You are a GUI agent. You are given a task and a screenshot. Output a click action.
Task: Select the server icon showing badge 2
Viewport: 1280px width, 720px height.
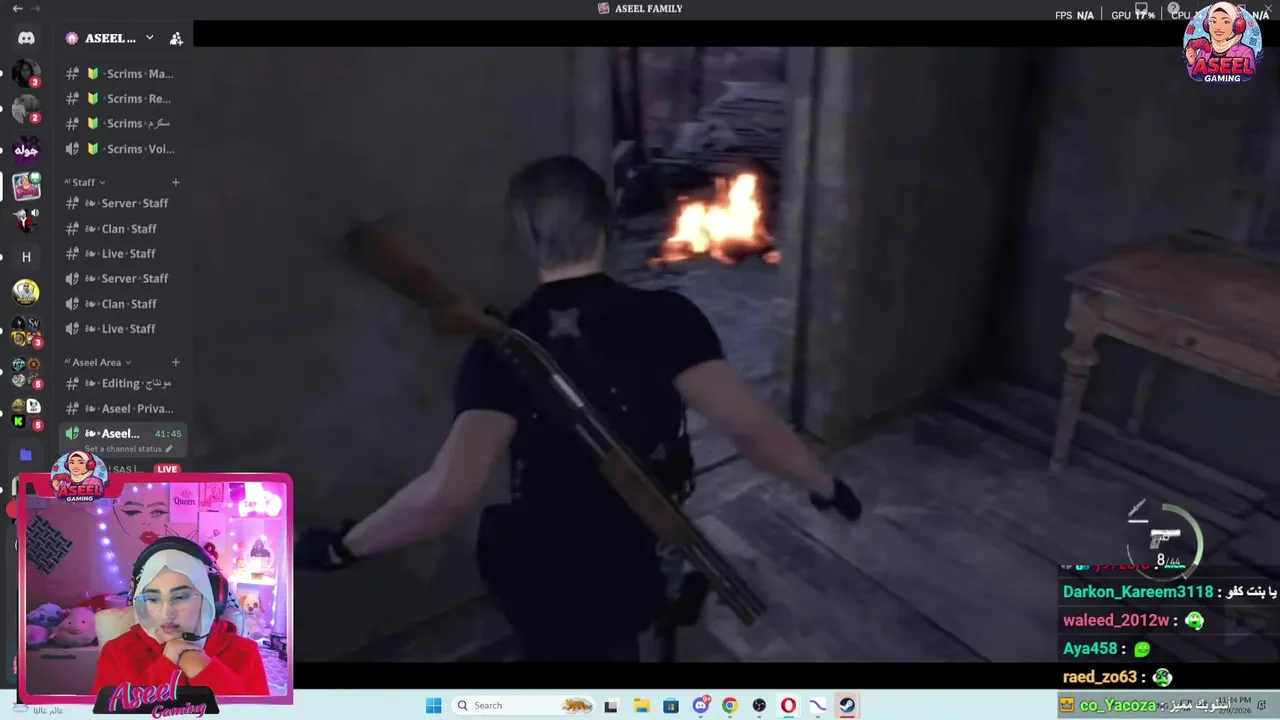point(26,108)
